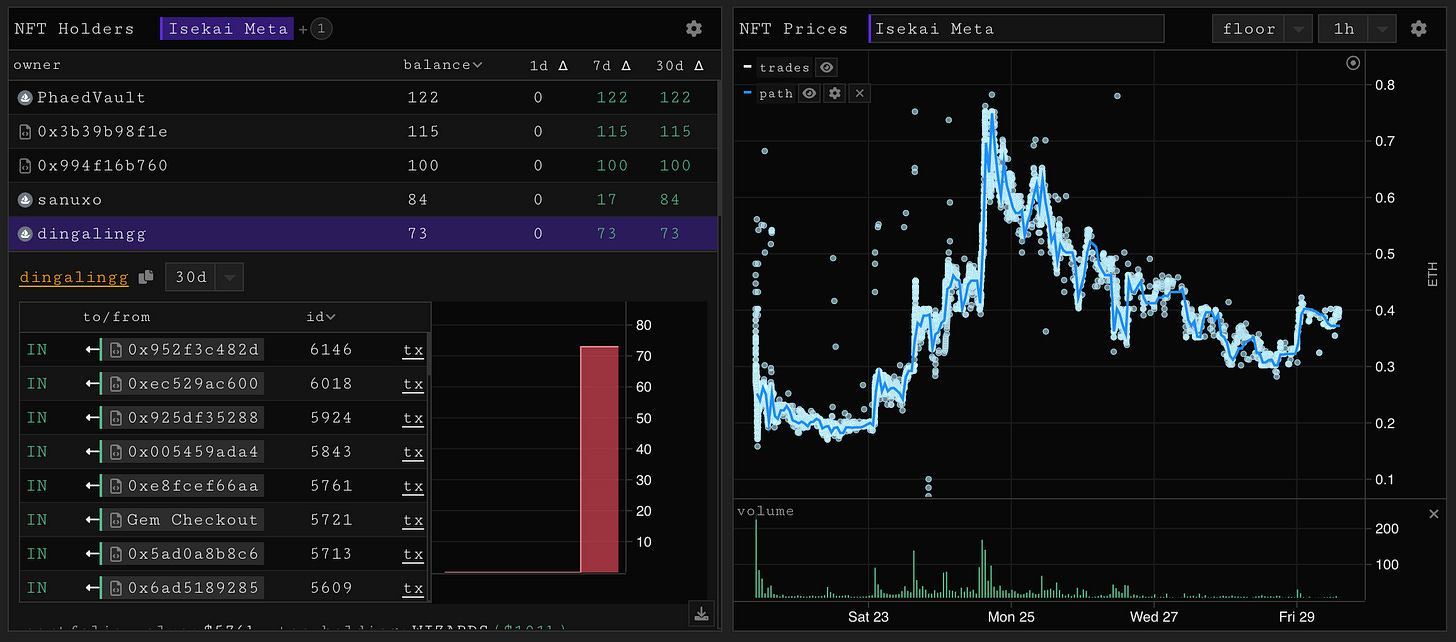Click the file icon beside 0x925df35288
This screenshot has width=1456, height=642.
(x=116, y=418)
